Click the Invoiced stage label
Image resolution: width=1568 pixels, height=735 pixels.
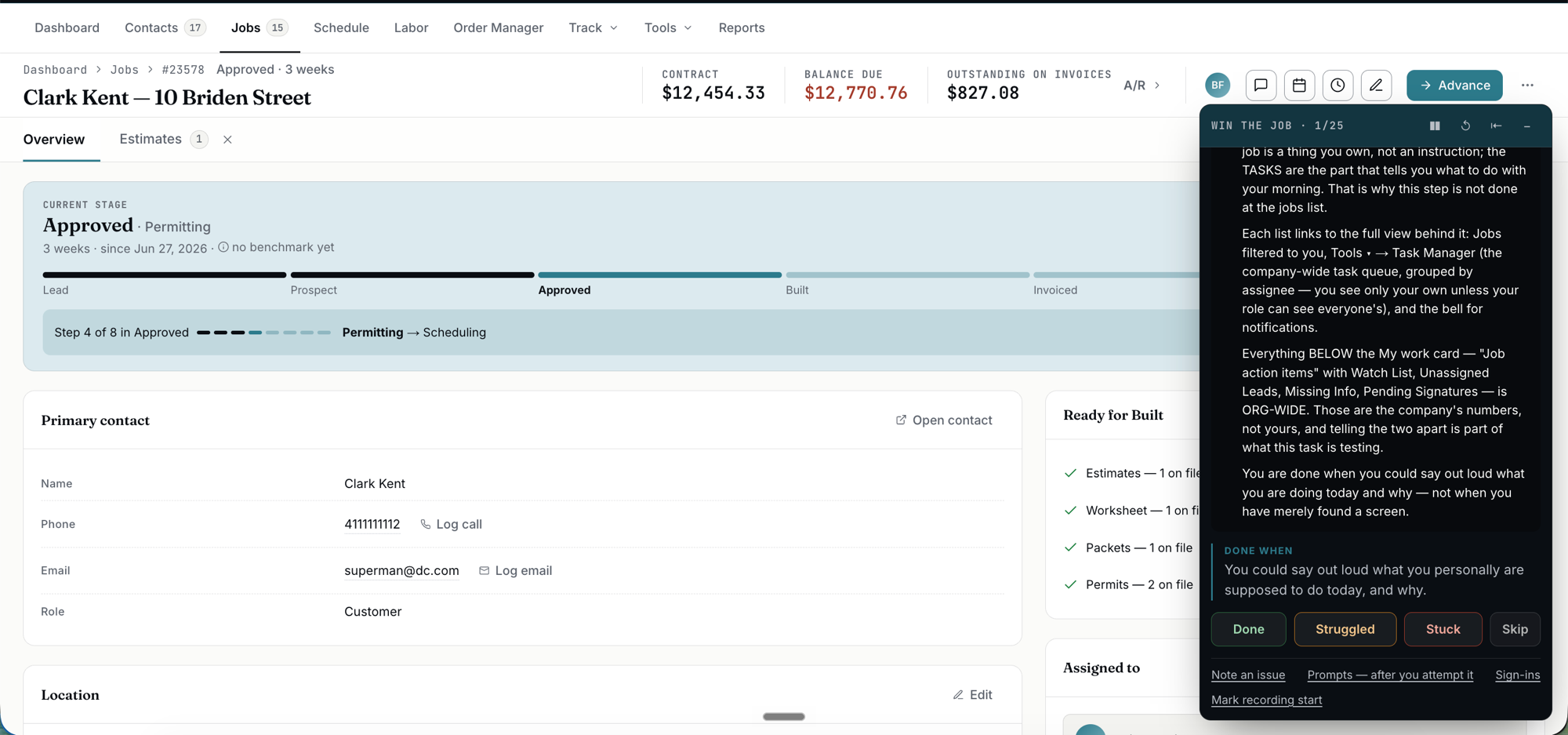(x=1055, y=290)
